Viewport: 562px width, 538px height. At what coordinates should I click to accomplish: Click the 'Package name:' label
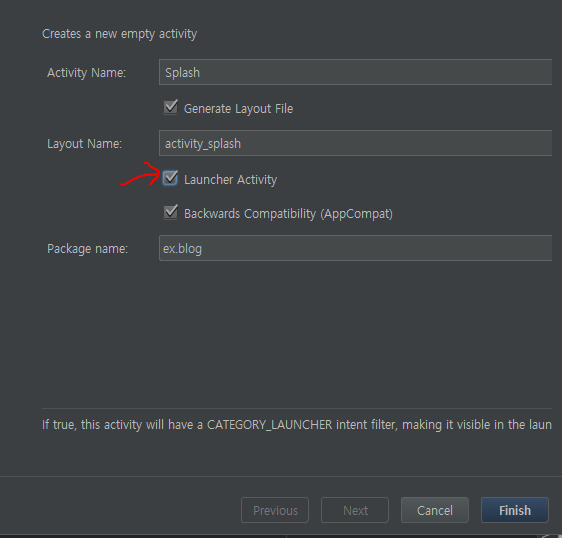pyautogui.click(x=87, y=248)
